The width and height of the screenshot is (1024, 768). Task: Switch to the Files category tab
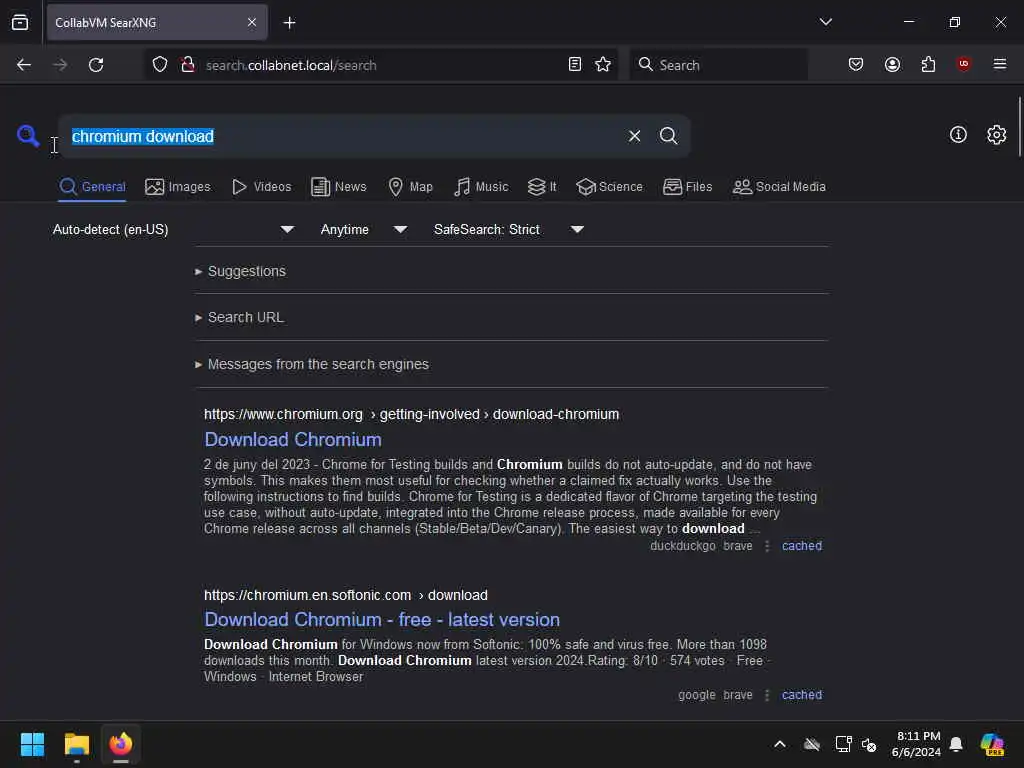(687, 187)
